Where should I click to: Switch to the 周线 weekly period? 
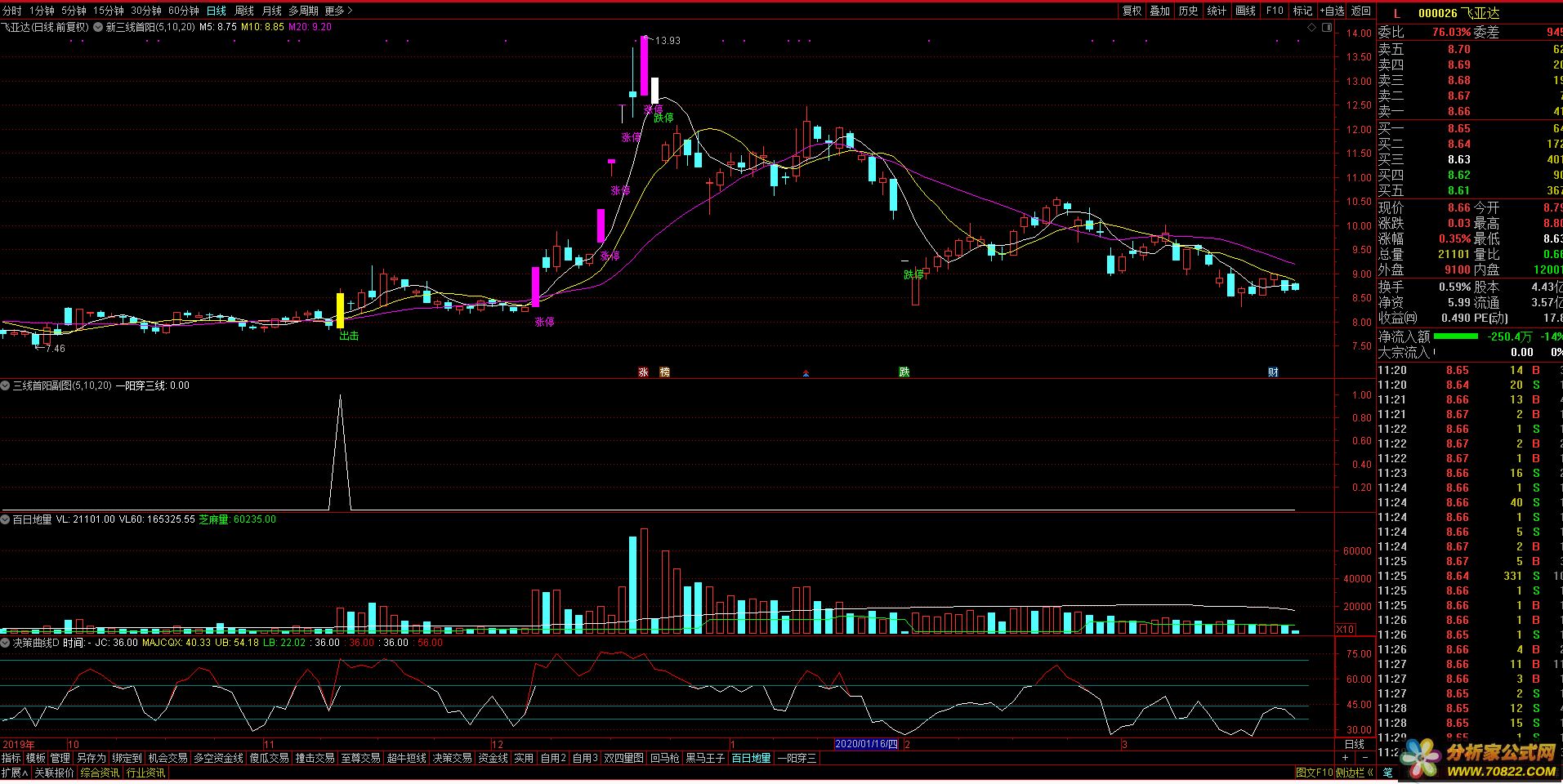coord(244,11)
